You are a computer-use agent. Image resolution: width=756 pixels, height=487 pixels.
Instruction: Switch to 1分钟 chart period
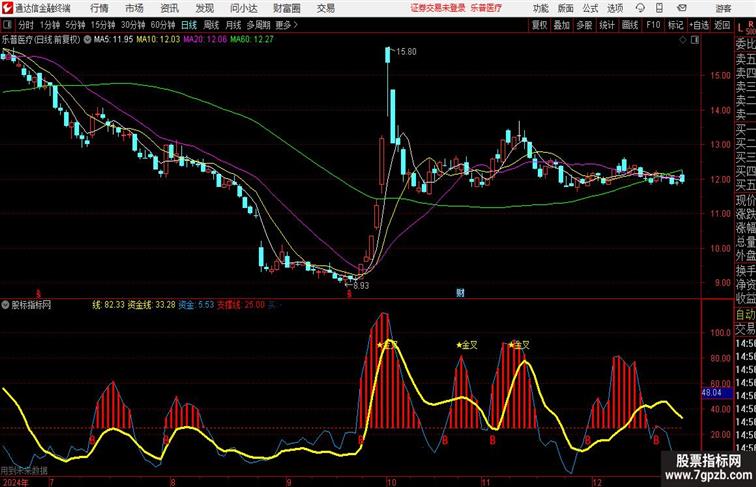click(x=50, y=25)
